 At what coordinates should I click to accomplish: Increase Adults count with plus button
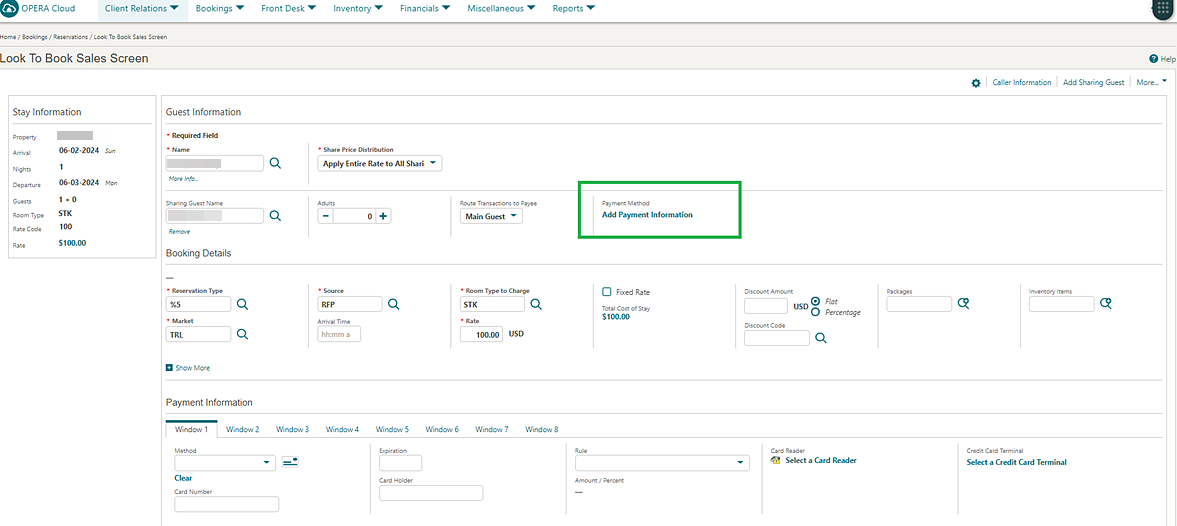click(x=383, y=216)
